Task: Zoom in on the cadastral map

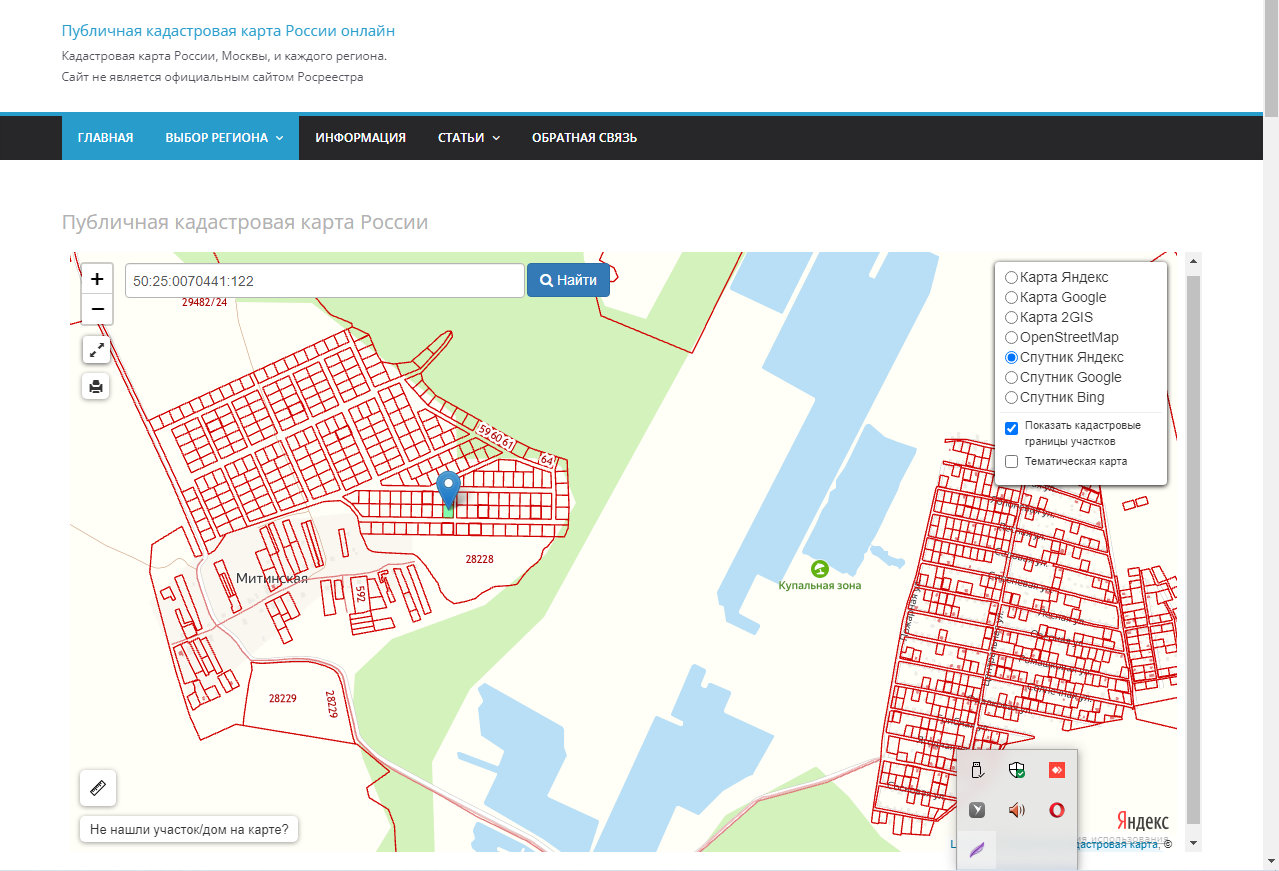Action: [x=97, y=279]
